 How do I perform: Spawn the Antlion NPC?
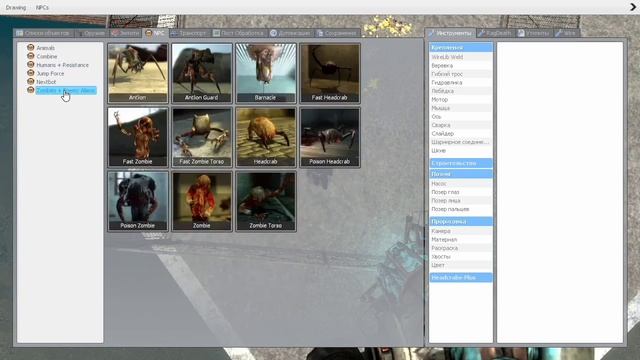(138, 73)
